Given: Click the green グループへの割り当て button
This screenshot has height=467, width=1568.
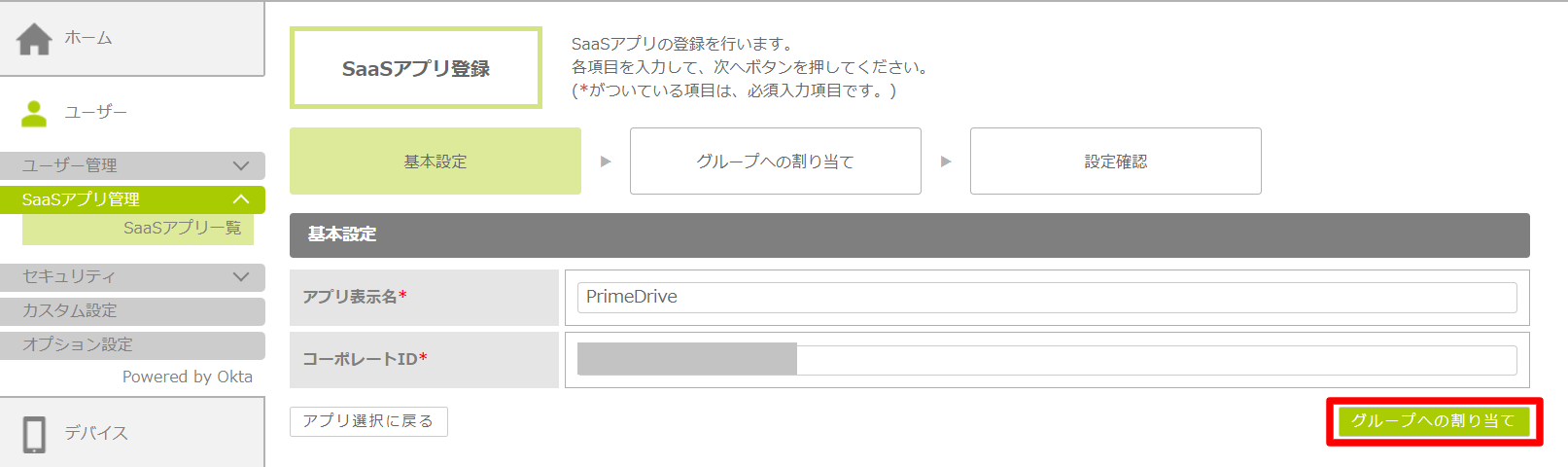Looking at the screenshot, I should click(x=1433, y=421).
